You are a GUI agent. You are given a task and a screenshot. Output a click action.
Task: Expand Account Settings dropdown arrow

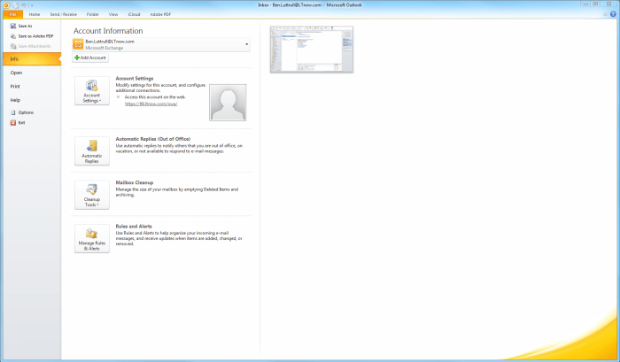pyautogui.click(x=100, y=101)
